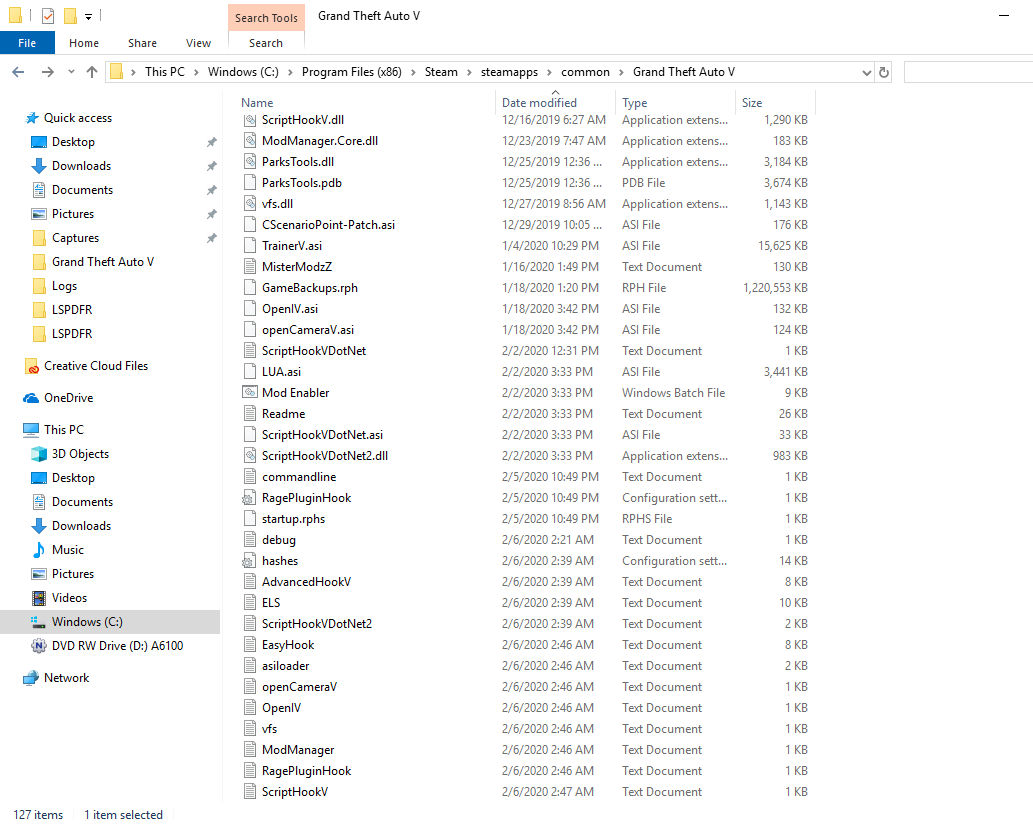Select the ScriptHookV.dll file icon

click(250, 120)
